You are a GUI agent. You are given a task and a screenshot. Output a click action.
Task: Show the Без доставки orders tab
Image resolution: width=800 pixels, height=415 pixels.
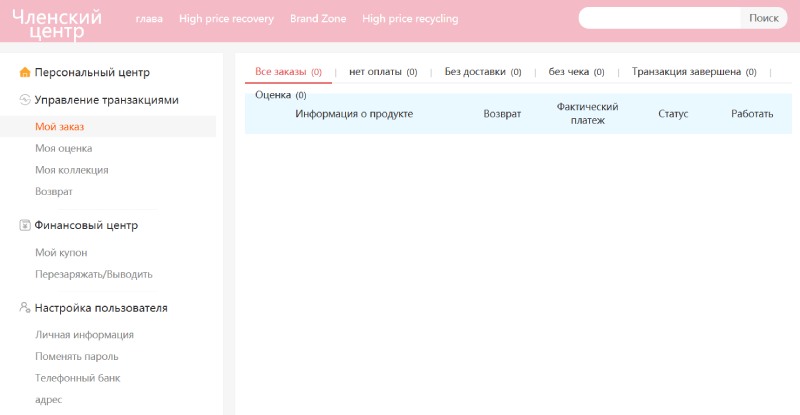(483, 72)
